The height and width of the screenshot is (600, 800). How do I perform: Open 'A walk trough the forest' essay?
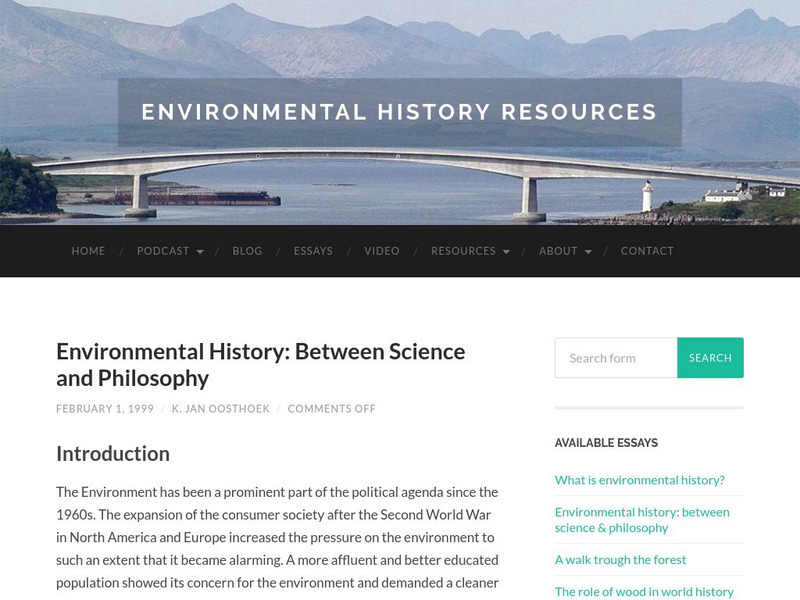(620, 560)
